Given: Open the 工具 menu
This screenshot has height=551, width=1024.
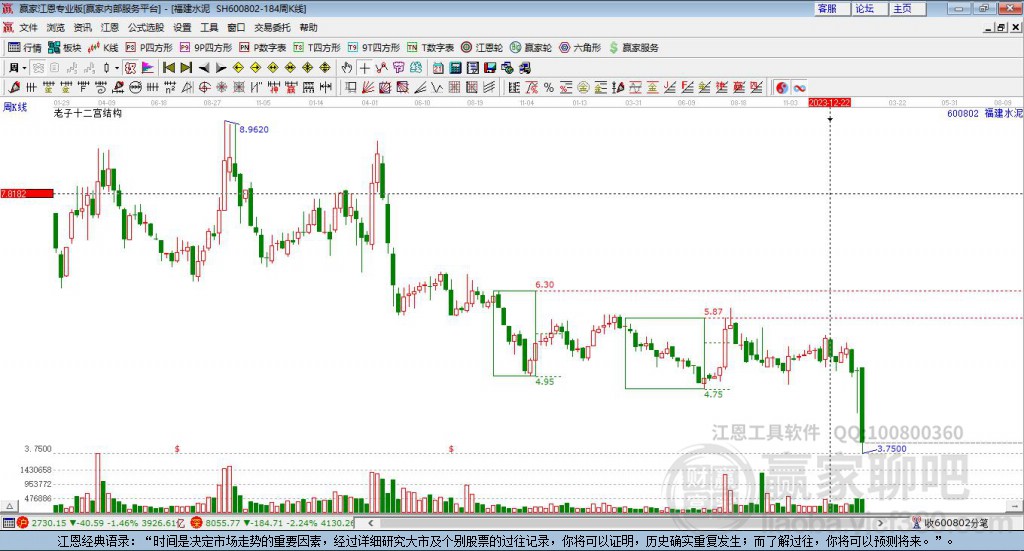Looking at the screenshot, I should [x=209, y=27].
